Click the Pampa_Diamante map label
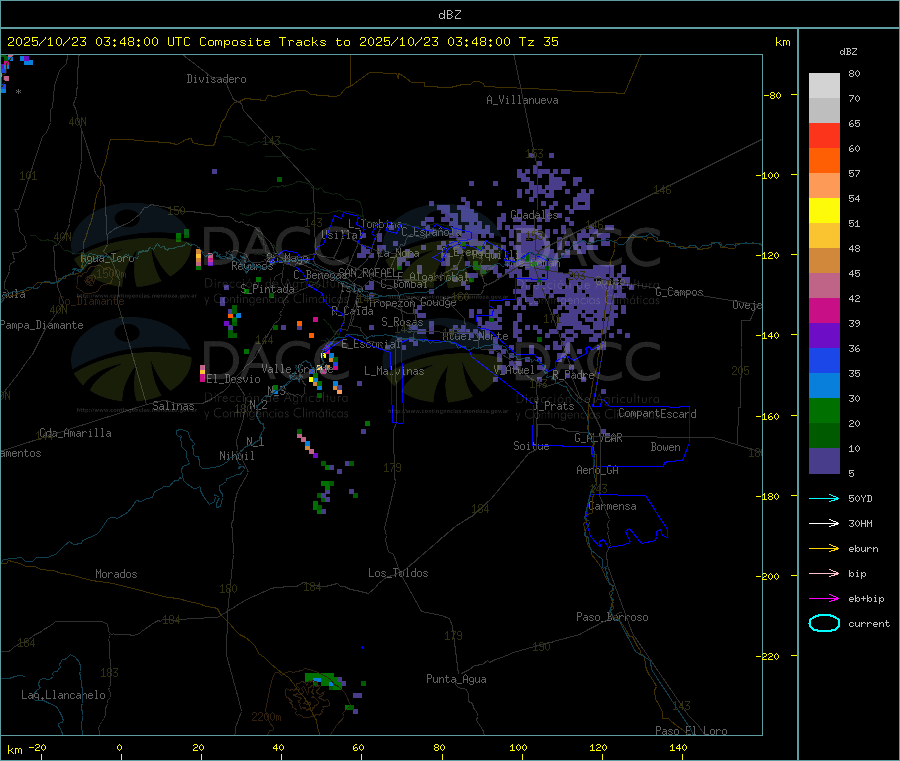Screen dimensions: 900x761 pos(42,325)
